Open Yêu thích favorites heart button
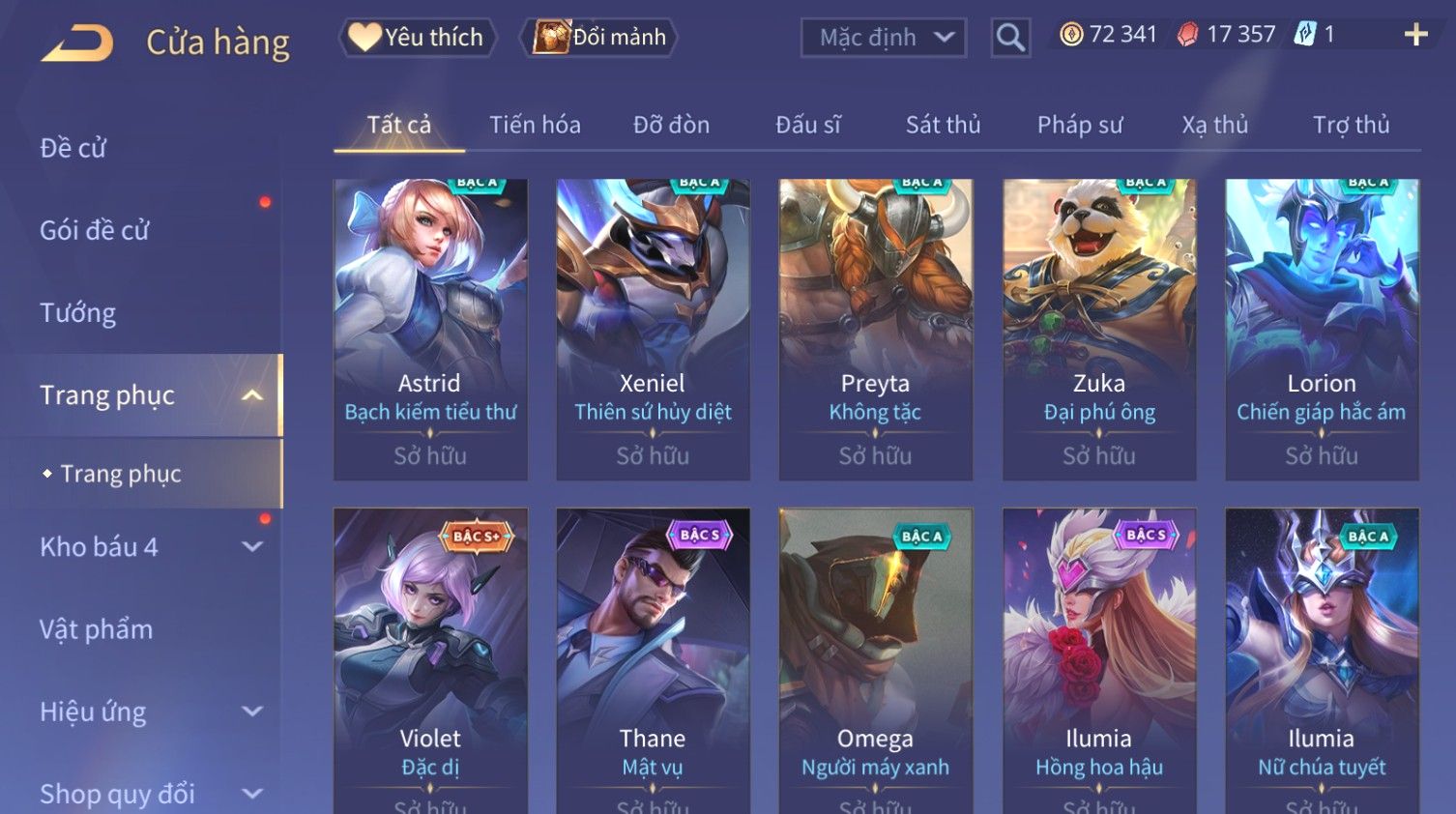The image size is (1456, 814). pos(417,37)
